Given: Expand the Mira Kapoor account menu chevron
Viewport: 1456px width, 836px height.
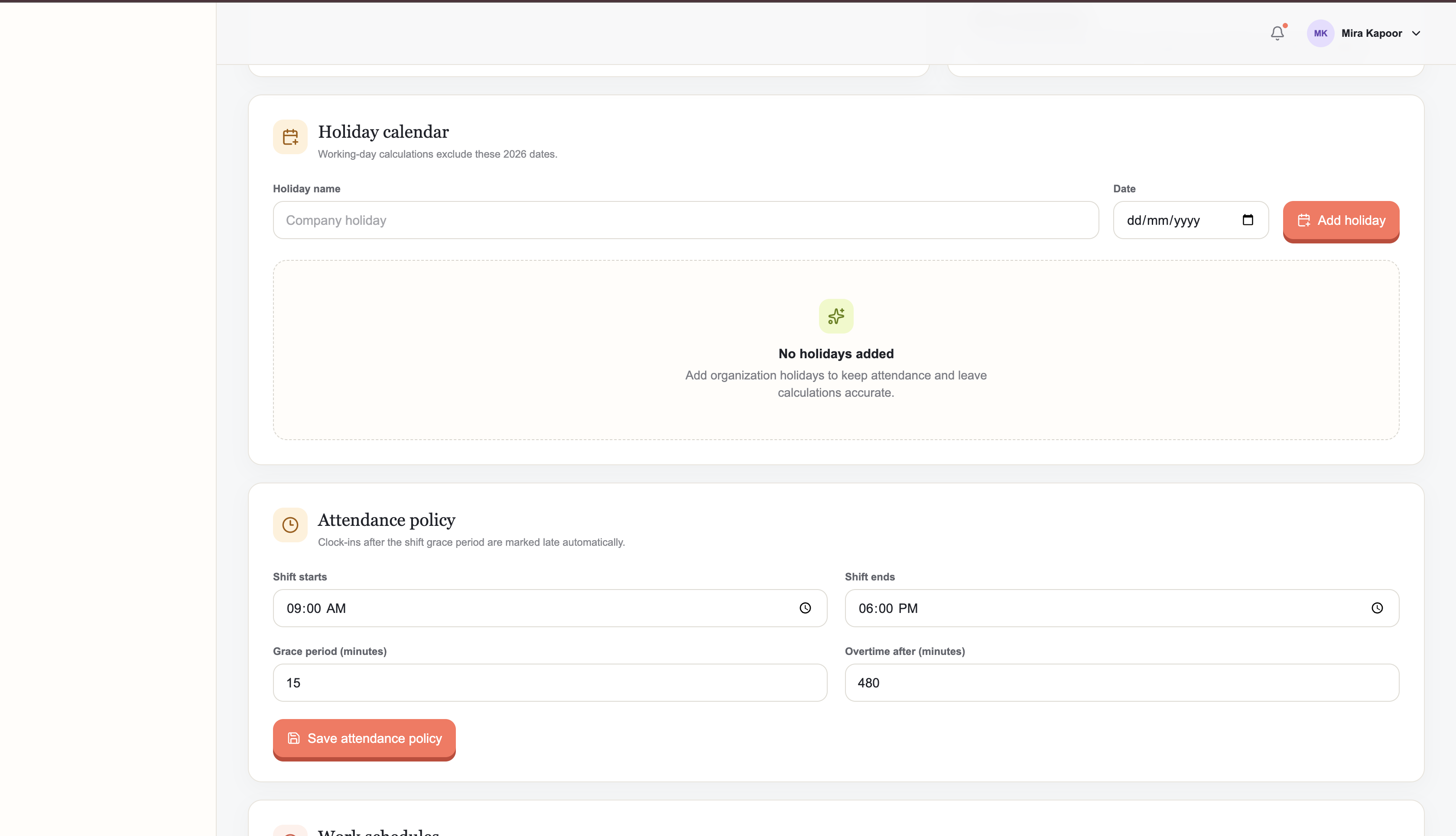Looking at the screenshot, I should click(x=1417, y=33).
